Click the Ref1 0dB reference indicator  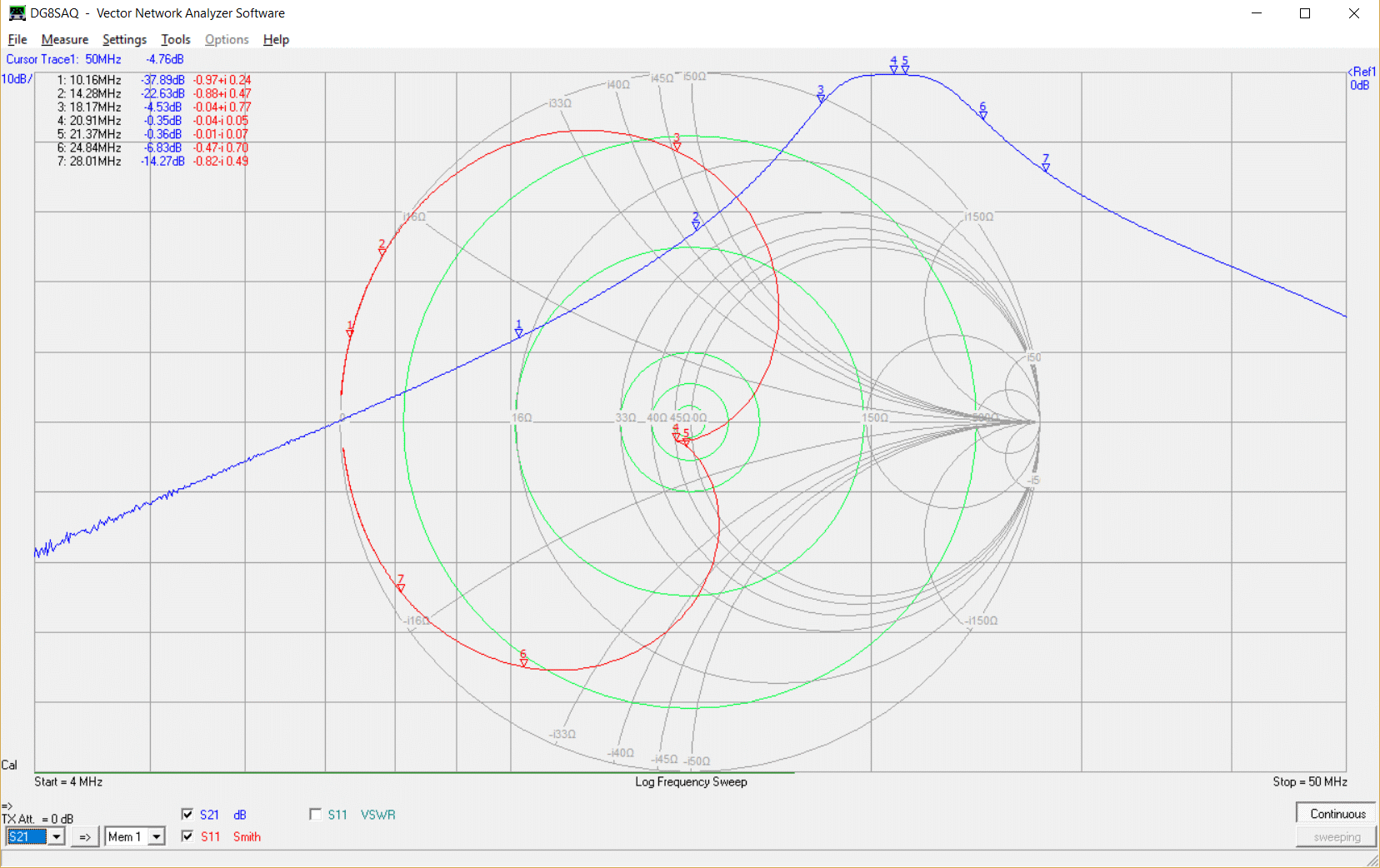1362,78
